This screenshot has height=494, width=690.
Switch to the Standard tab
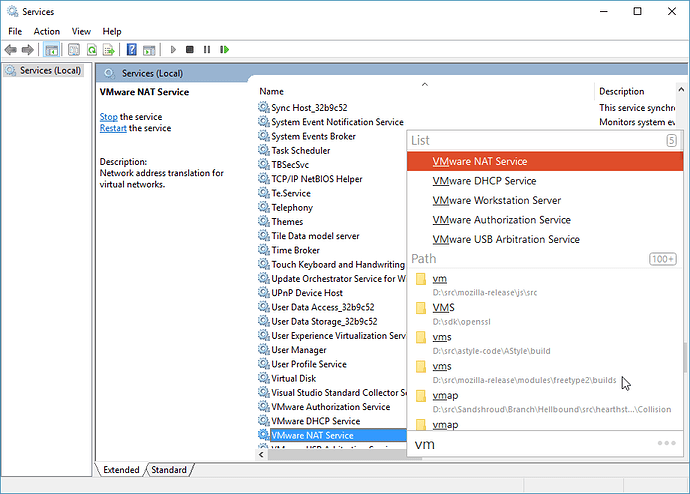pos(169,470)
